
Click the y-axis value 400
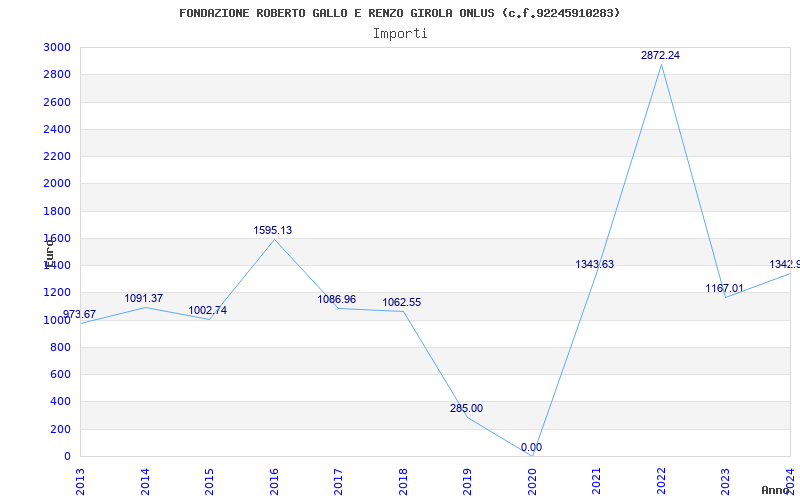(60, 402)
